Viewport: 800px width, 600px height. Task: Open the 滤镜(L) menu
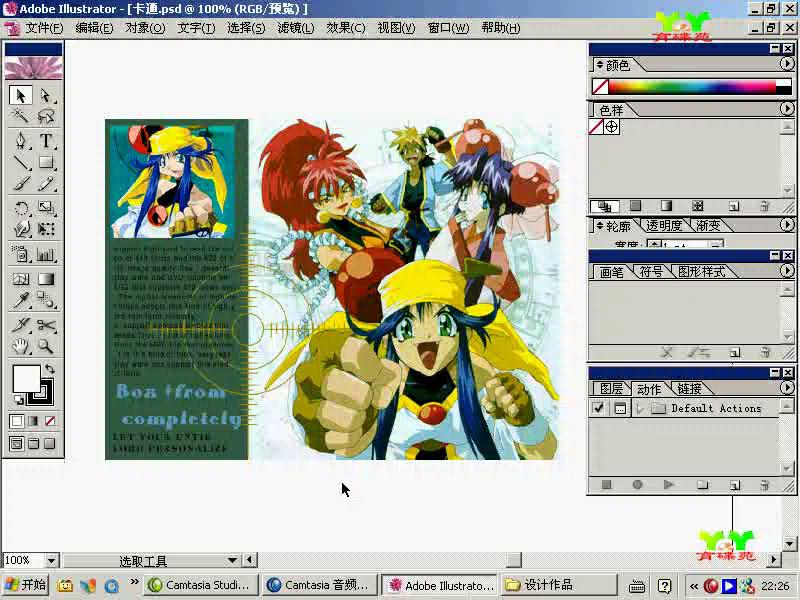(295, 28)
